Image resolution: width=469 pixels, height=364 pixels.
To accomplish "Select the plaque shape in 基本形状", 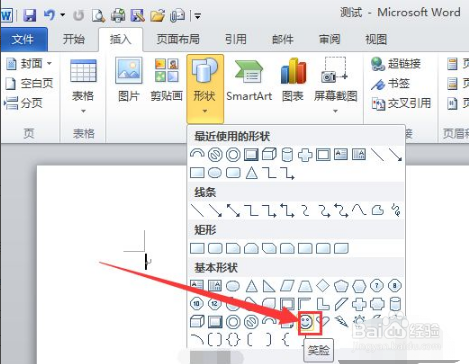I will pos(377,304).
